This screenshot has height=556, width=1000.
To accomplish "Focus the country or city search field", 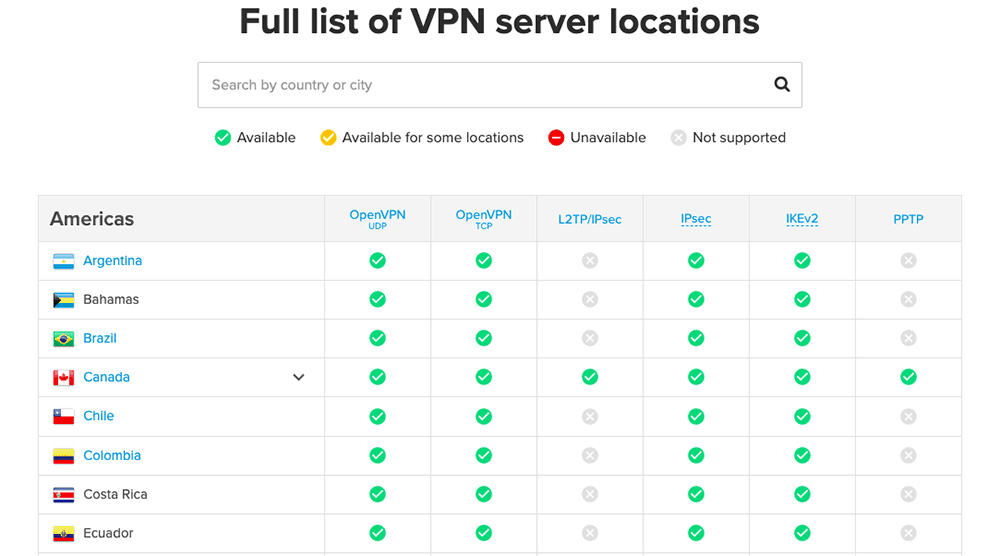I will 480,85.
